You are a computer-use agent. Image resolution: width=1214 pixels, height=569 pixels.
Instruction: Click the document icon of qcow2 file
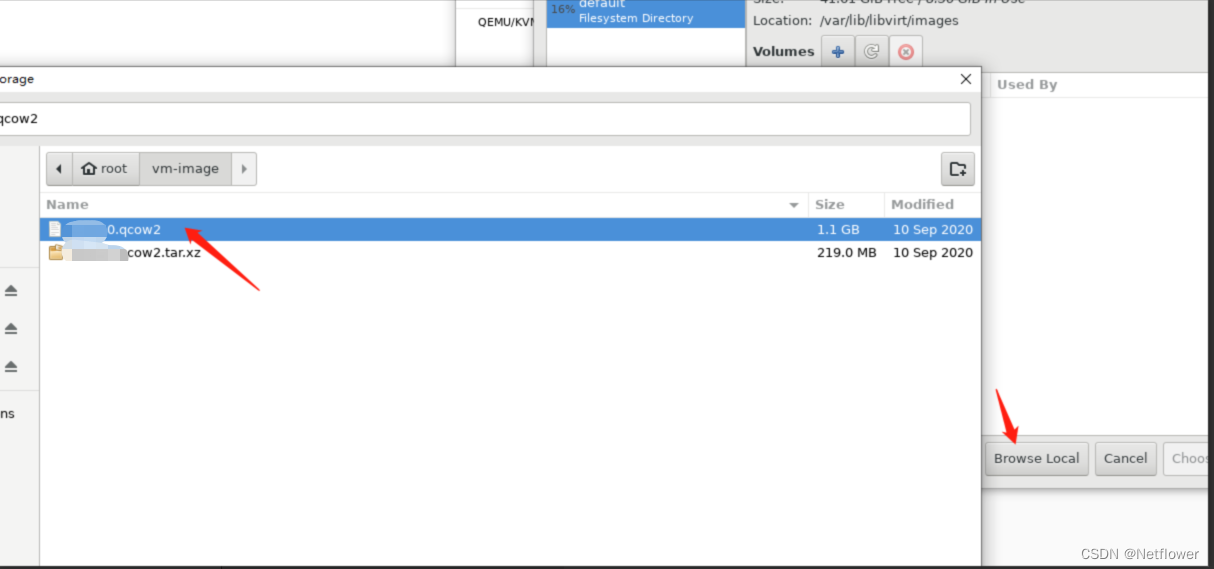(x=55, y=229)
